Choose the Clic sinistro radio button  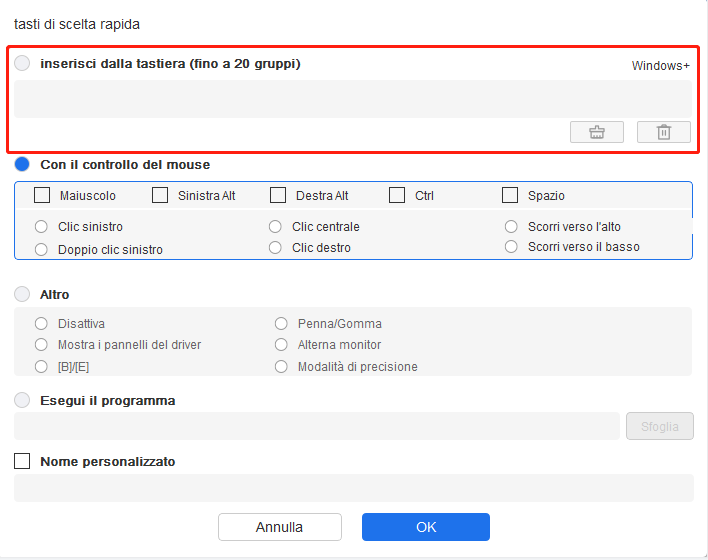41,226
